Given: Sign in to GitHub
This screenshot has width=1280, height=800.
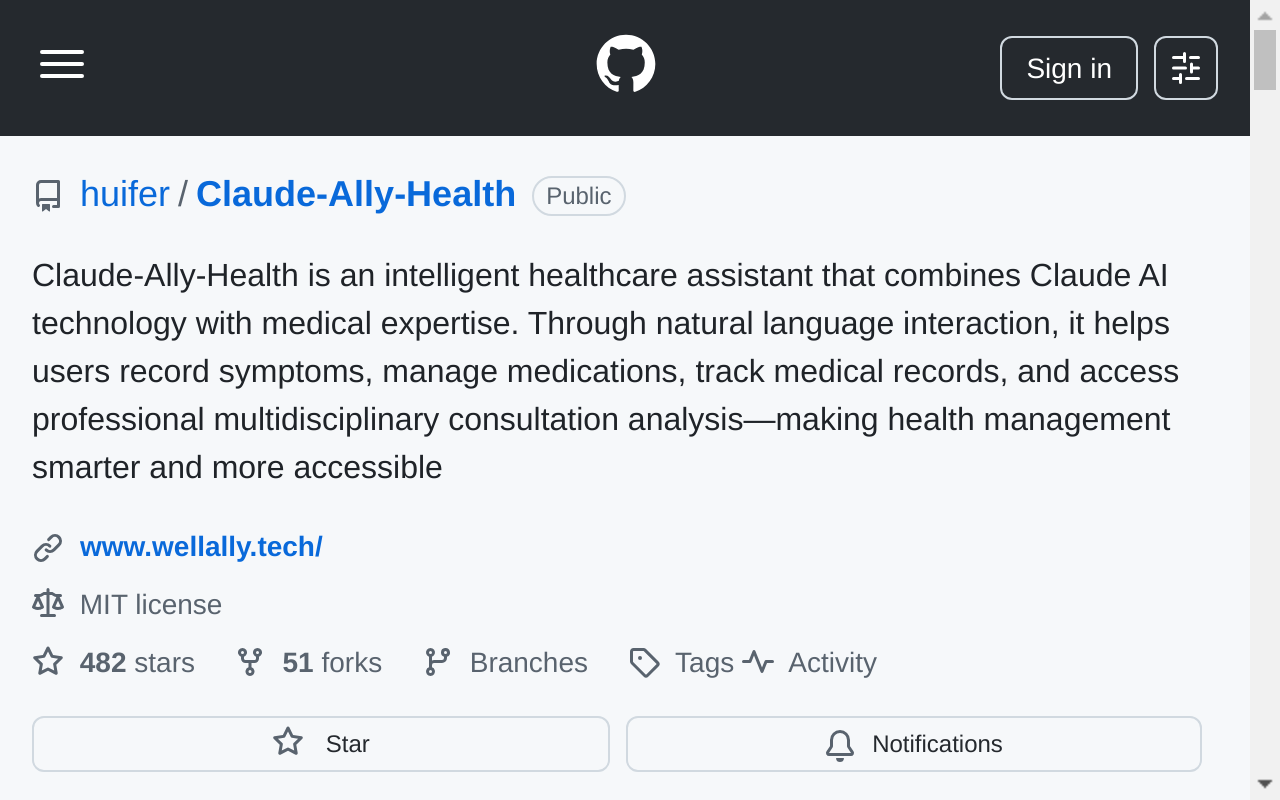Looking at the screenshot, I should click(x=1068, y=68).
